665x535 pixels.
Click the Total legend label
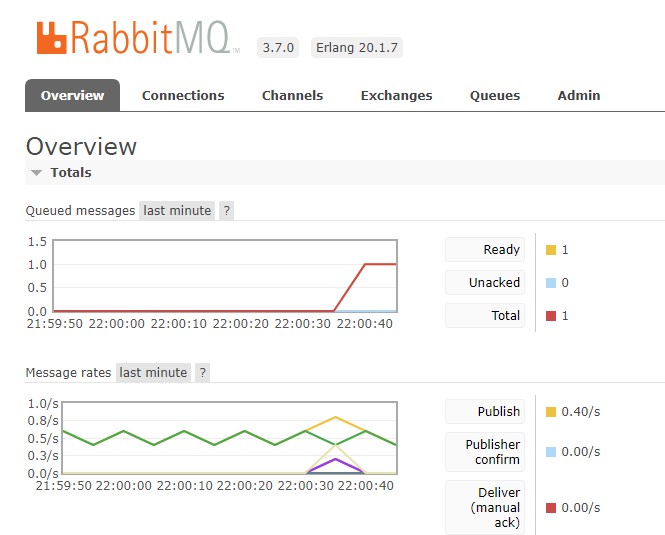tap(485, 316)
